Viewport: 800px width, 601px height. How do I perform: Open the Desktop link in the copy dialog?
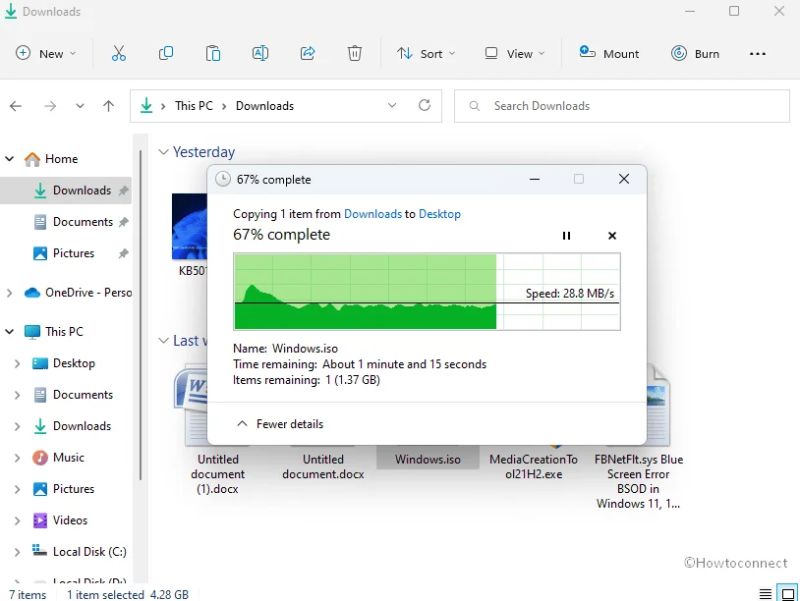[440, 213]
